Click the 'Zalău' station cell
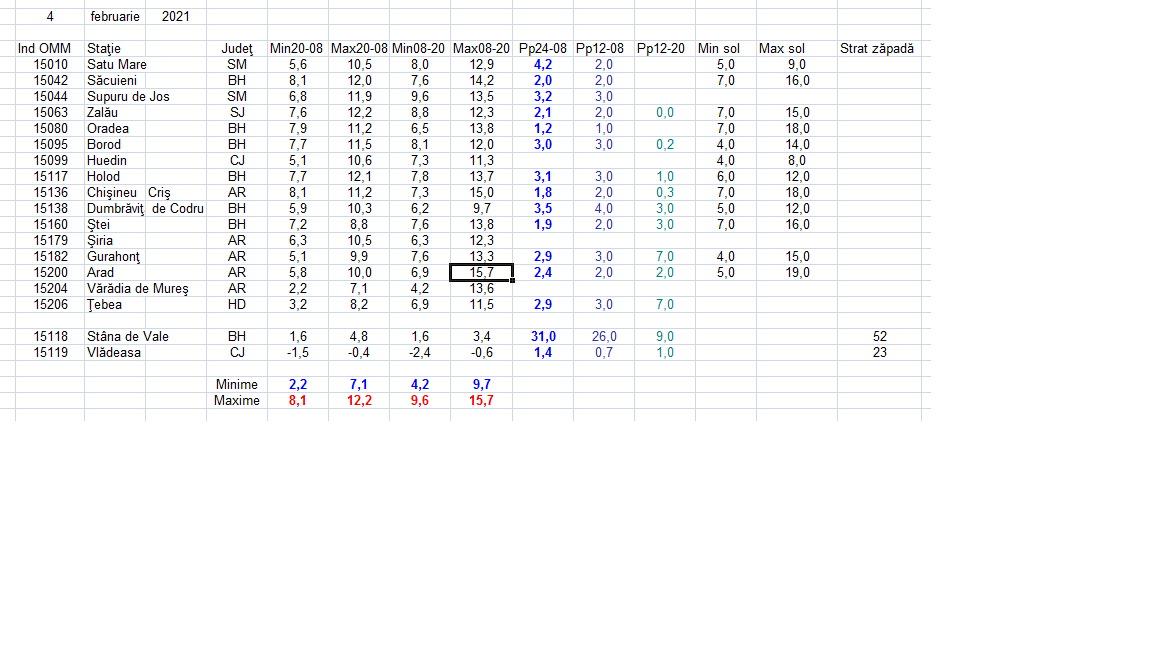Viewport: 1152px width, 648px height. click(115, 113)
